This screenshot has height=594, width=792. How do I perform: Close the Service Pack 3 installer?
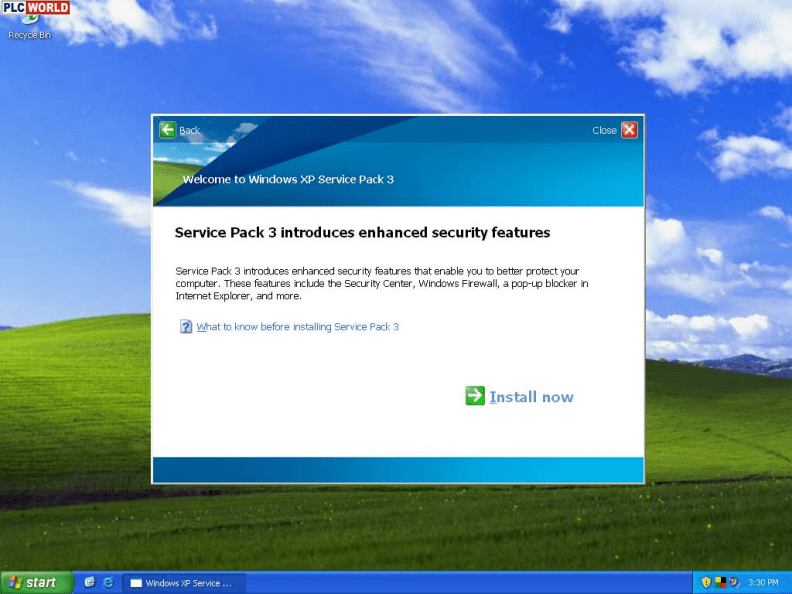point(629,130)
